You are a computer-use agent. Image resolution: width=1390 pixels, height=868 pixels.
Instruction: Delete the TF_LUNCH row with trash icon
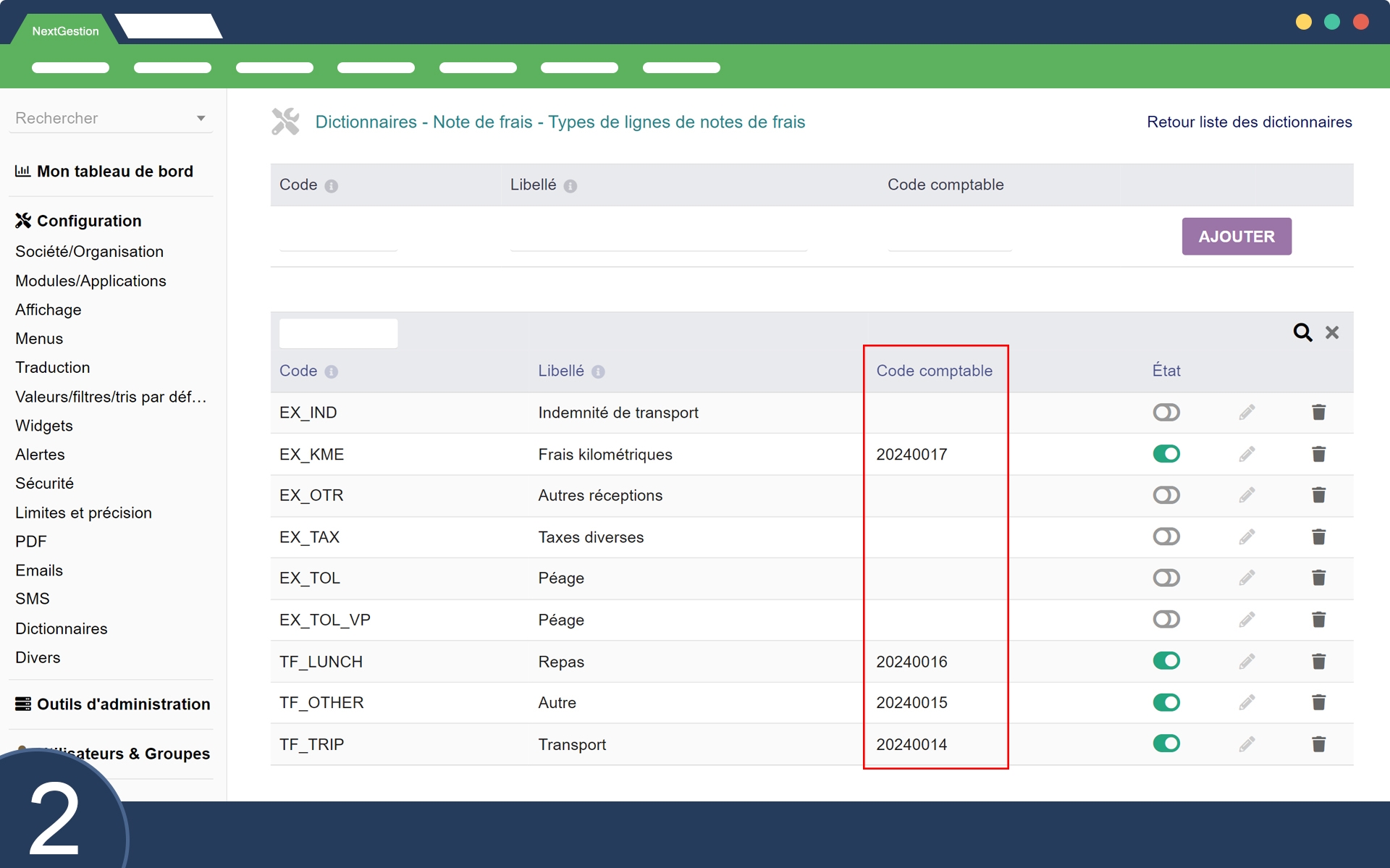pos(1318,661)
